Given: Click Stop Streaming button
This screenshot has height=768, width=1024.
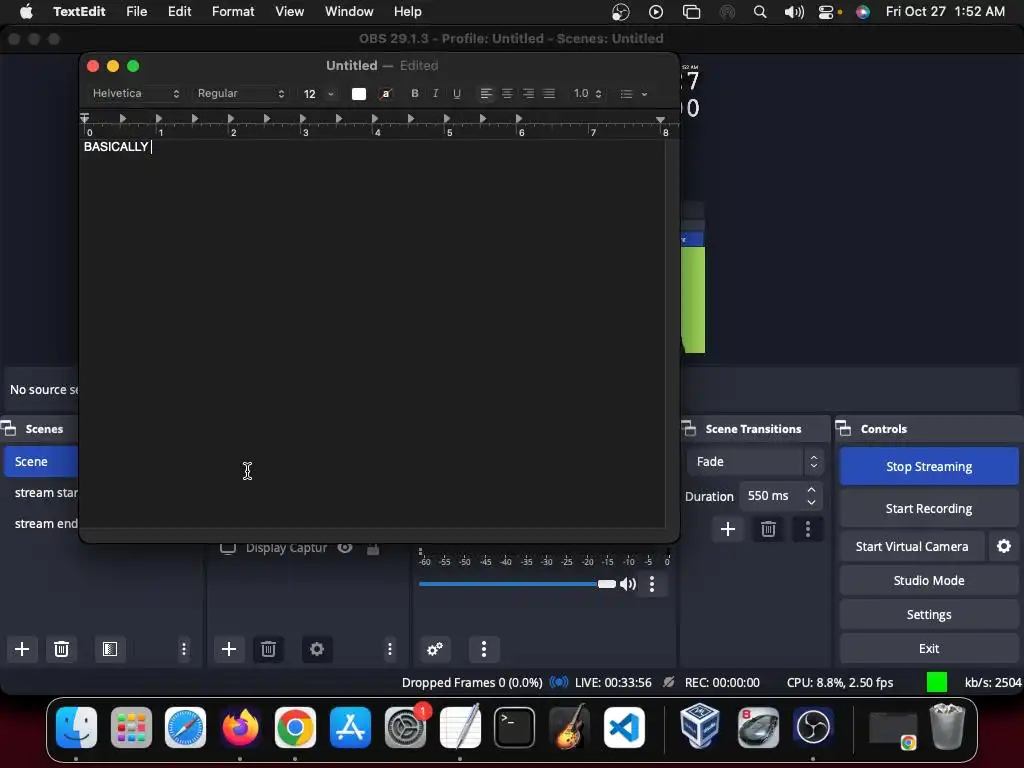Looking at the screenshot, I should (929, 466).
